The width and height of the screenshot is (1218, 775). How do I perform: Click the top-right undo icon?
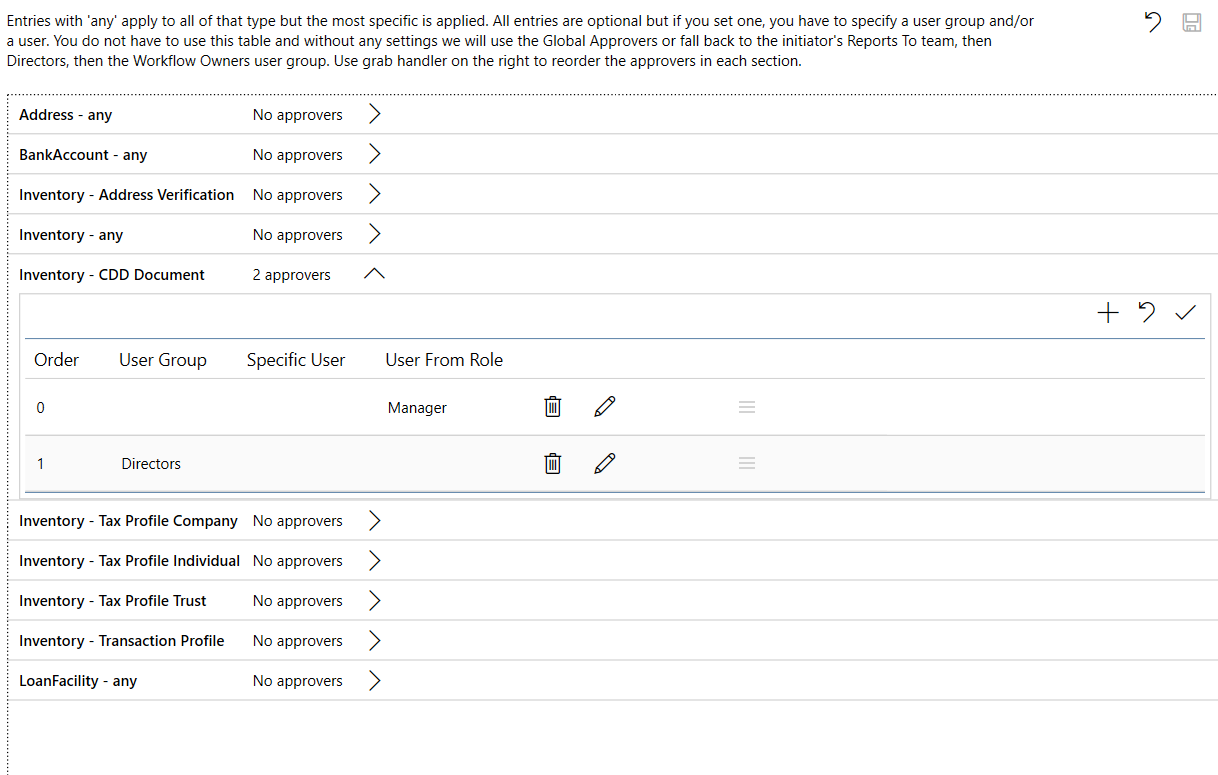tap(1153, 22)
